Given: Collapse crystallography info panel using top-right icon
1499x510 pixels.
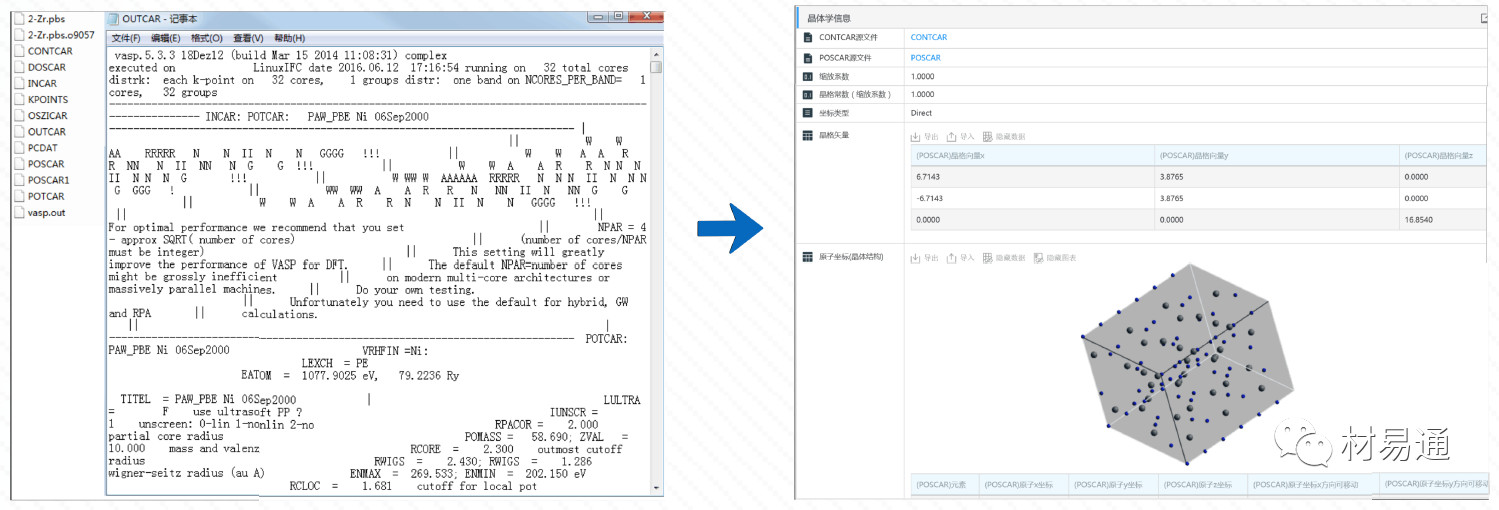Looking at the screenshot, I should pos(1484,18).
